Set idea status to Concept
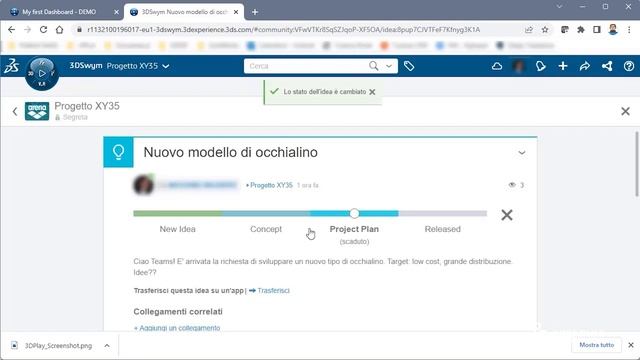640x360 pixels. click(266, 229)
